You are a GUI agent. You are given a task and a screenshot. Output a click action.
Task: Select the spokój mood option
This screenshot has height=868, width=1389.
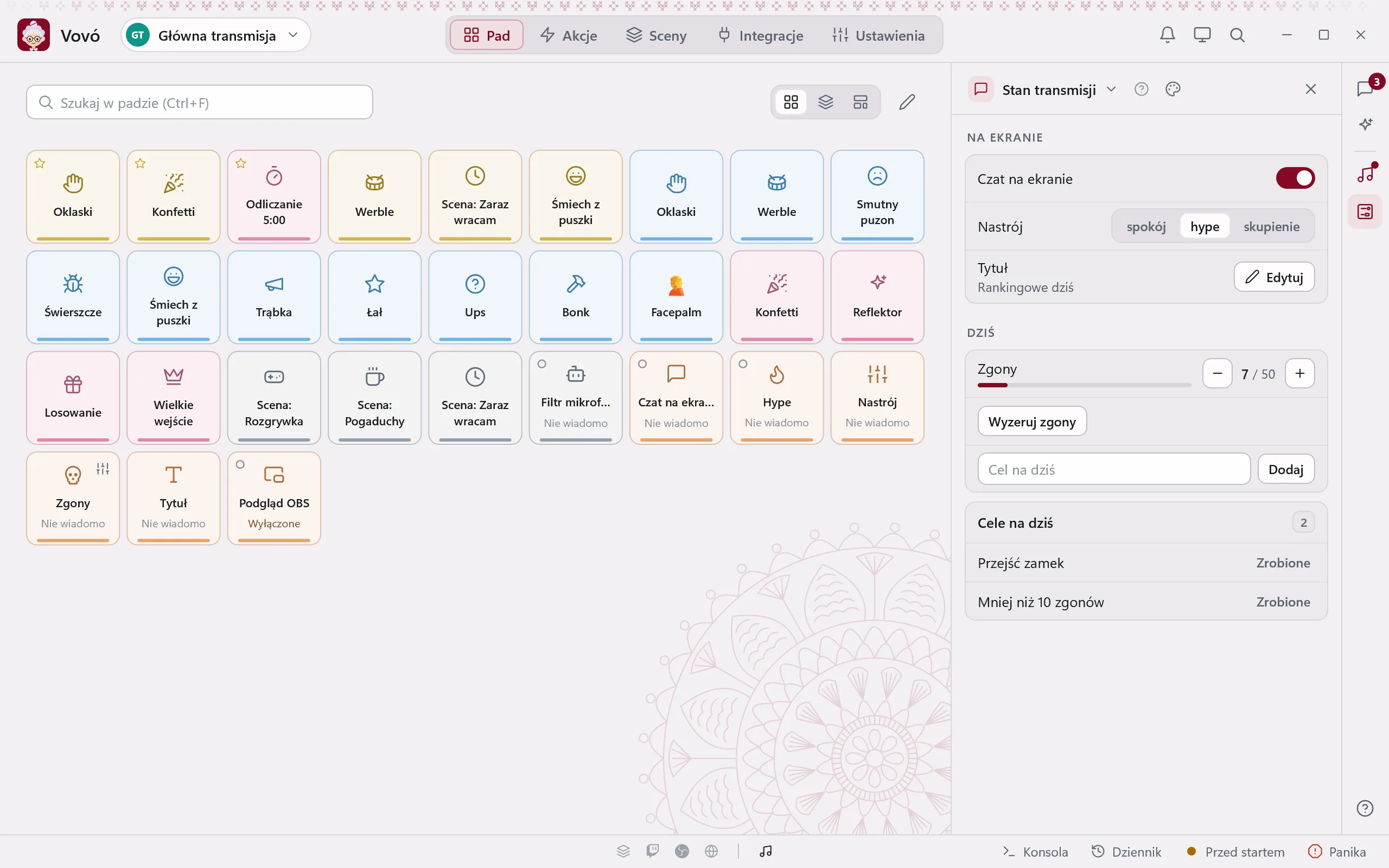1145,227
